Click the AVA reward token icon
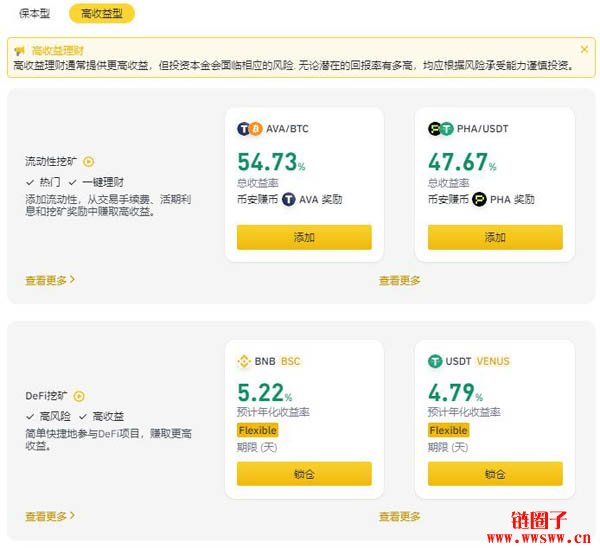Screen dimensions: 600x548 coord(289,199)
